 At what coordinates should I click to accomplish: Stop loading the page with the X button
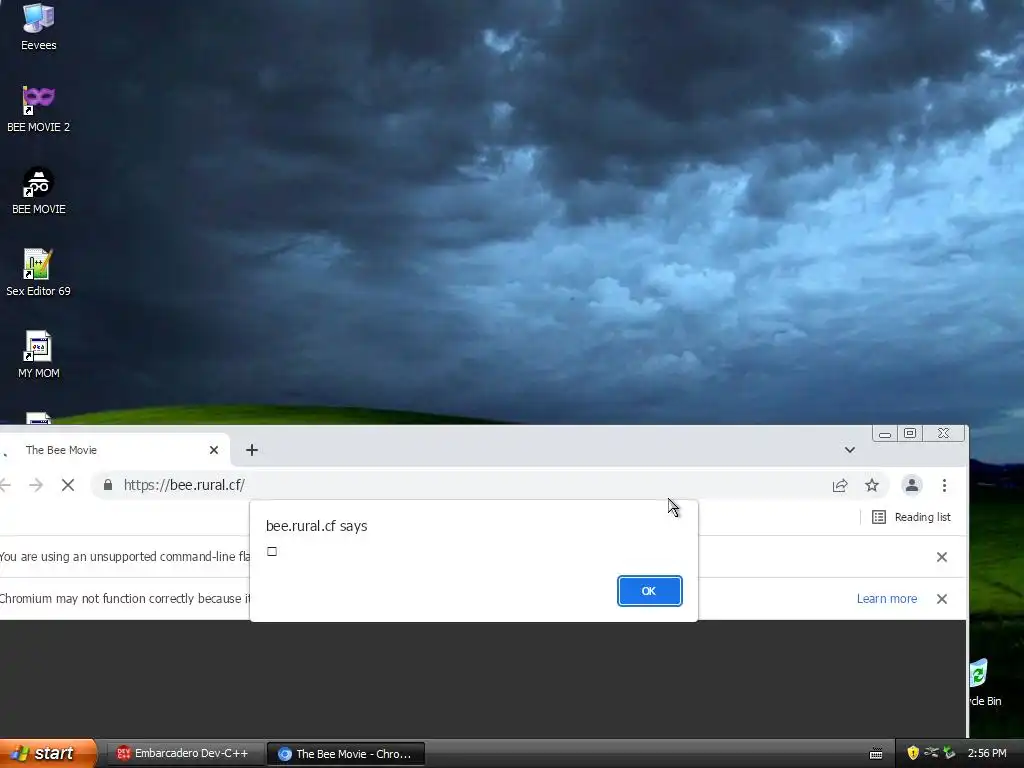click(x=68, y=485)
